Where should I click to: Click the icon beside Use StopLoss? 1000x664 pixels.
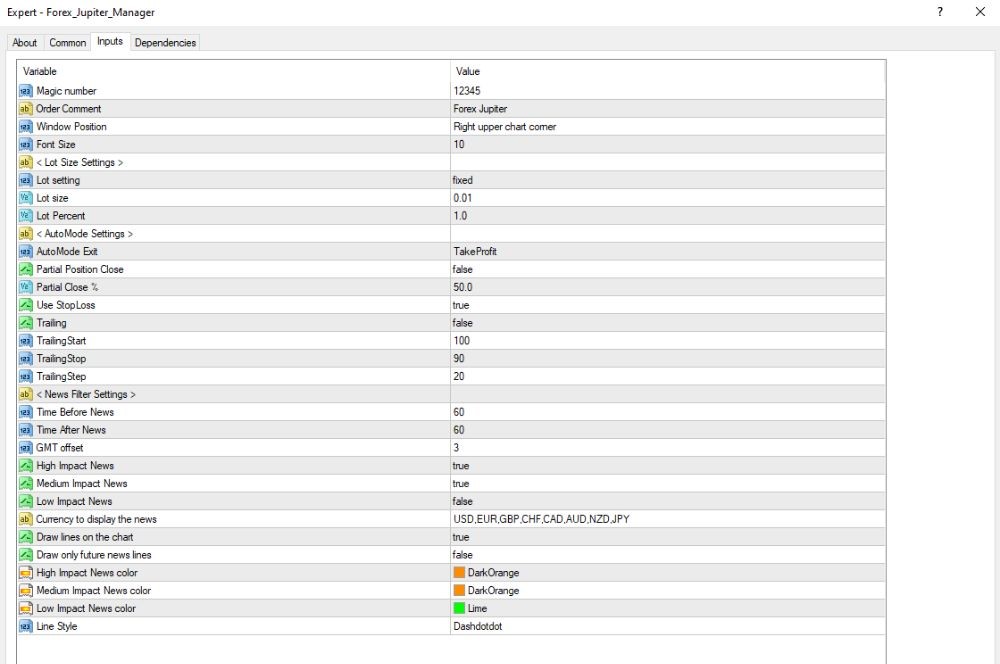[26, 306]
